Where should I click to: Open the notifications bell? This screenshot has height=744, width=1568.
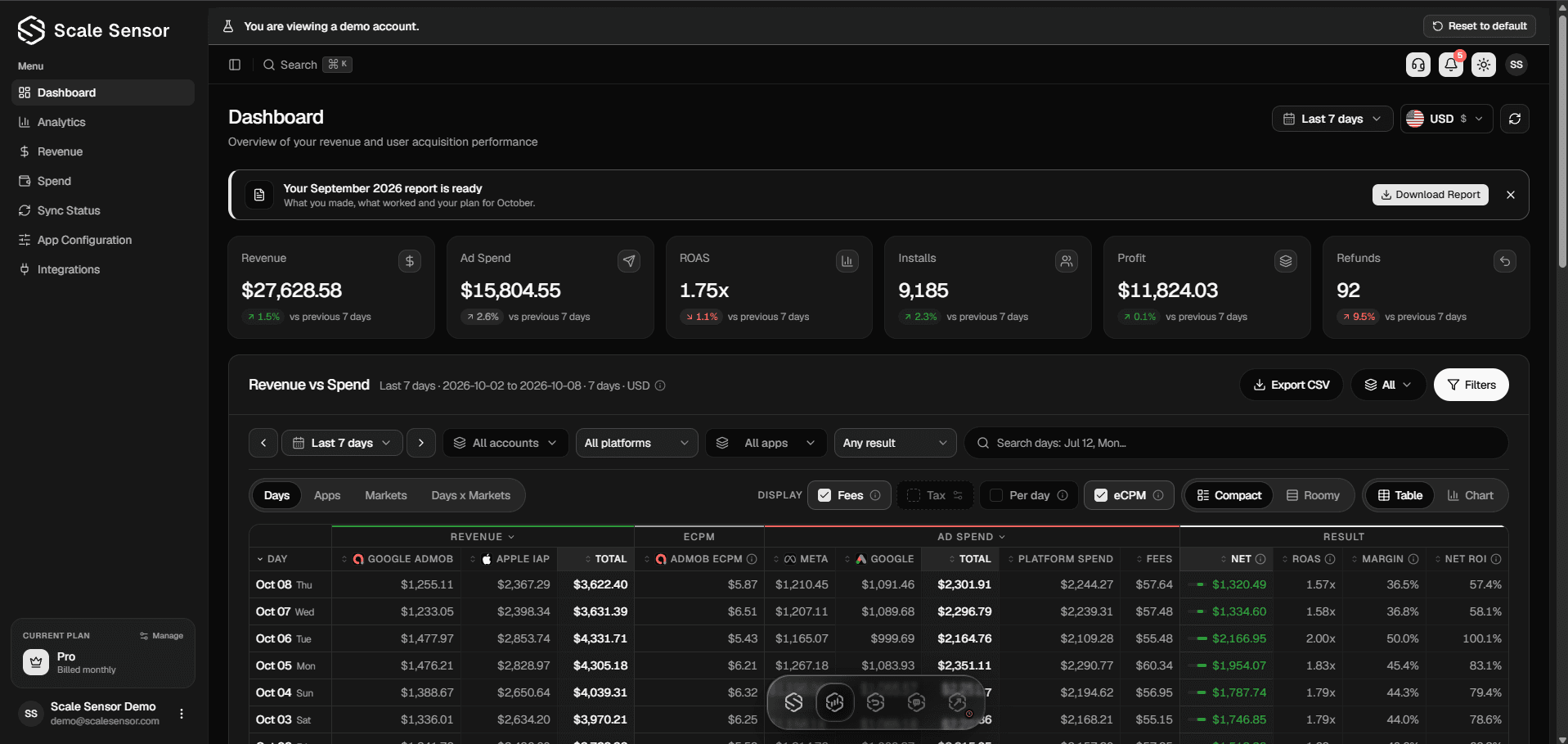tap(1451, 65)
